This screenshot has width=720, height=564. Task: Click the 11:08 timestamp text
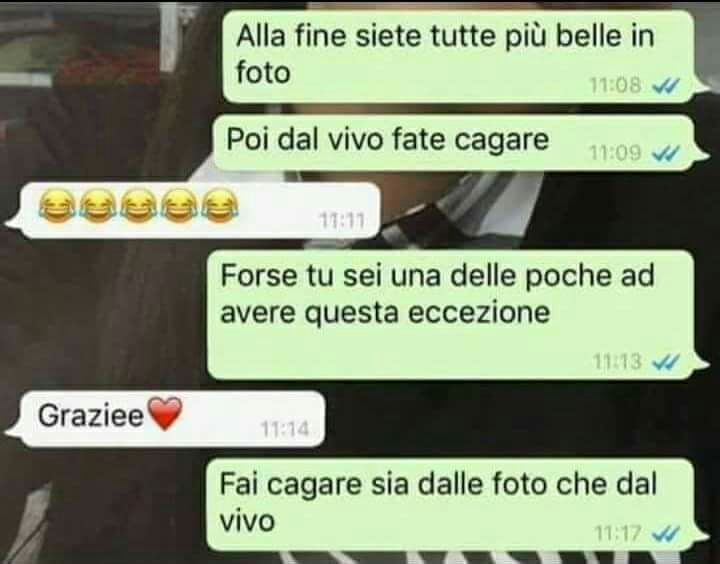(615, 85)
